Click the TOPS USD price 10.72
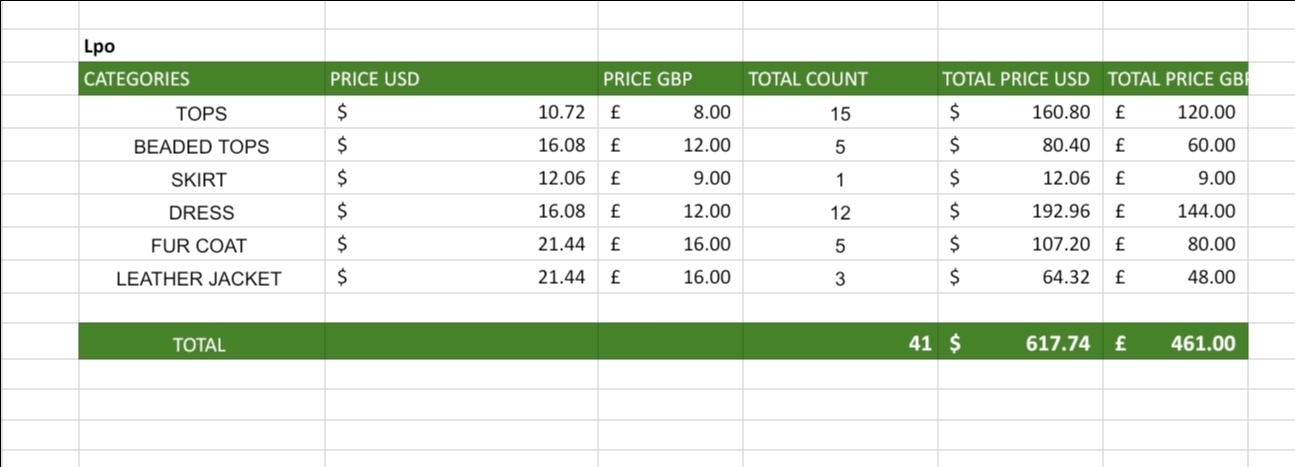Viewport: 1295px width, 467px height. [461, 113]
